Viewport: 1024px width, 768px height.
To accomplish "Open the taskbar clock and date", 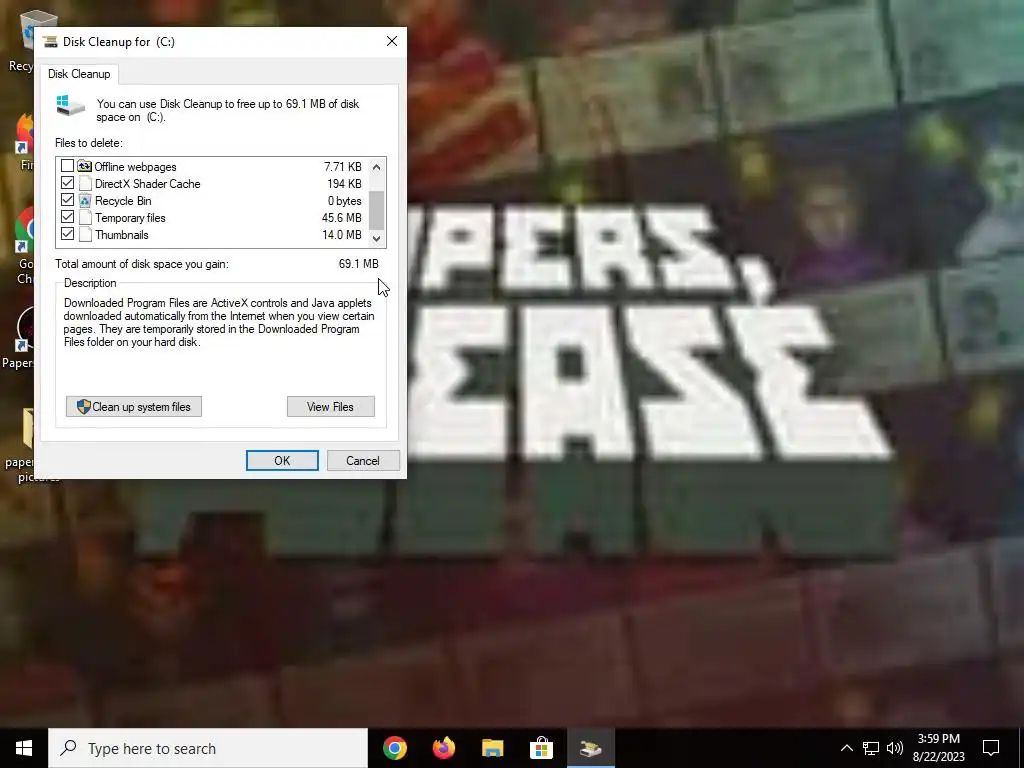I will pyautogui.click(x=938, y=748).
